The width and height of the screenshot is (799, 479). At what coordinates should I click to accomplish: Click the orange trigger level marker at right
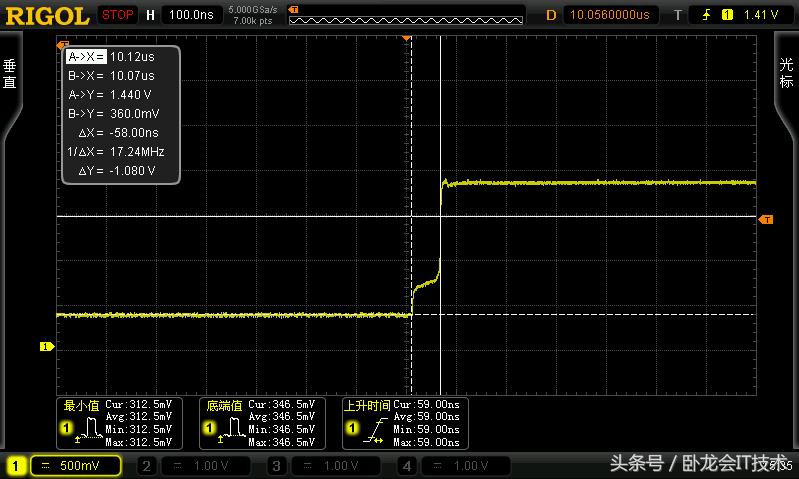pos(766,218)
